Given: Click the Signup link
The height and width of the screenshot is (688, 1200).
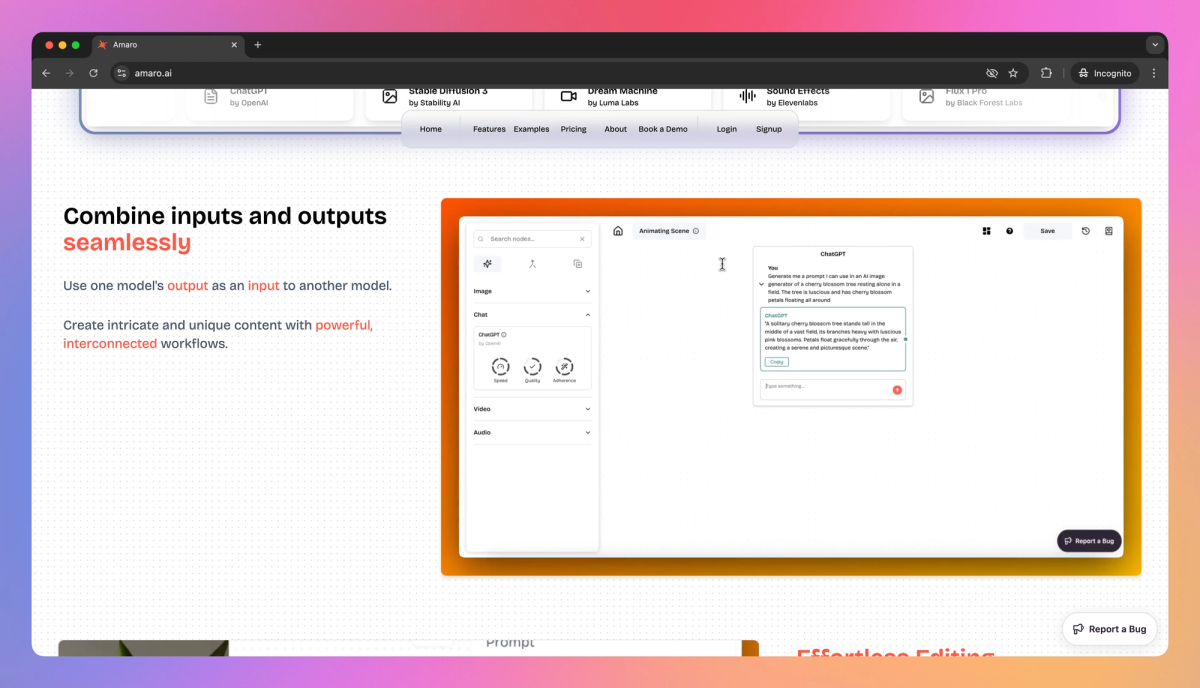Looking at the screenshot, I should [x=769, y=129].
